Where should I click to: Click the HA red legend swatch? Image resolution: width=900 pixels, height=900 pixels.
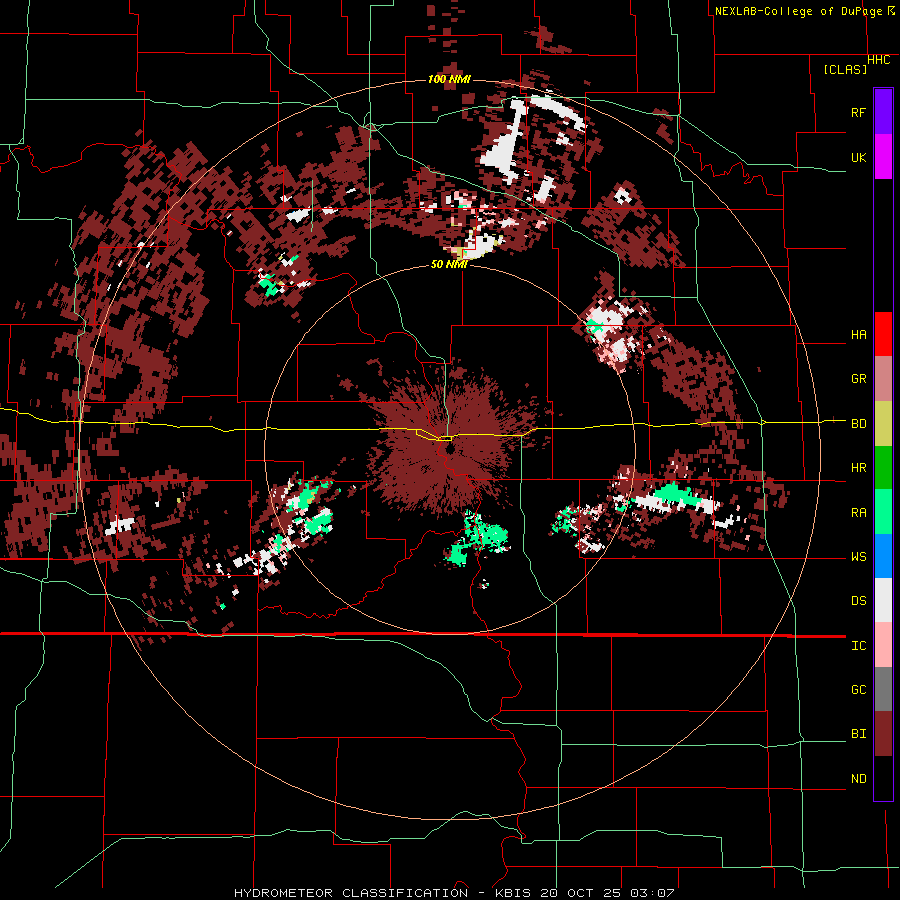pos(883,334)
